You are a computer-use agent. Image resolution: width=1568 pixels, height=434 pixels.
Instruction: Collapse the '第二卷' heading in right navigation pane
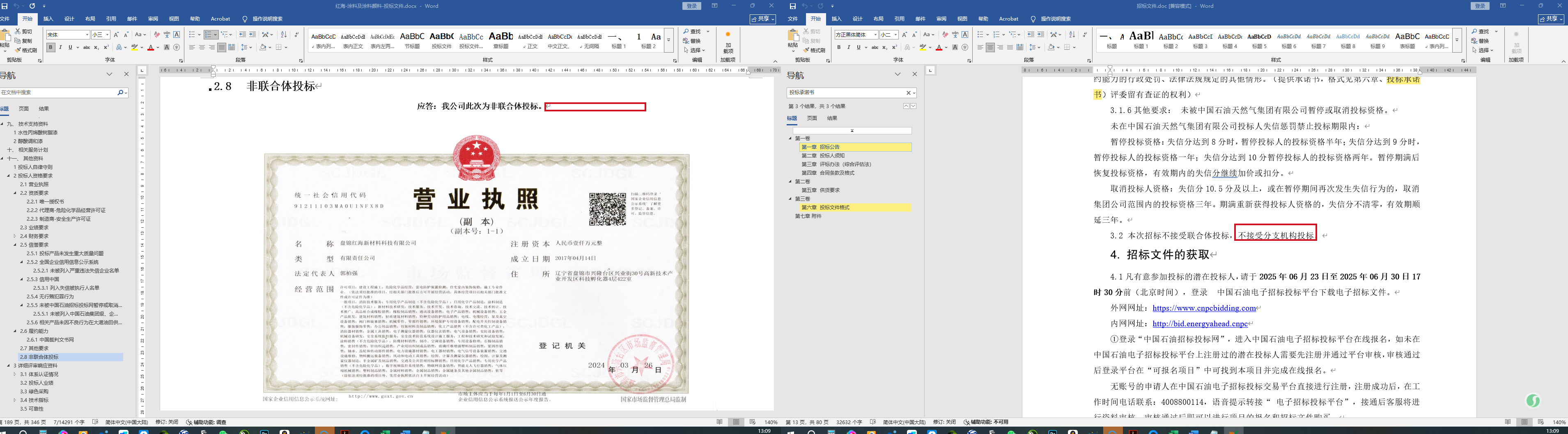[x=791, y=182]
